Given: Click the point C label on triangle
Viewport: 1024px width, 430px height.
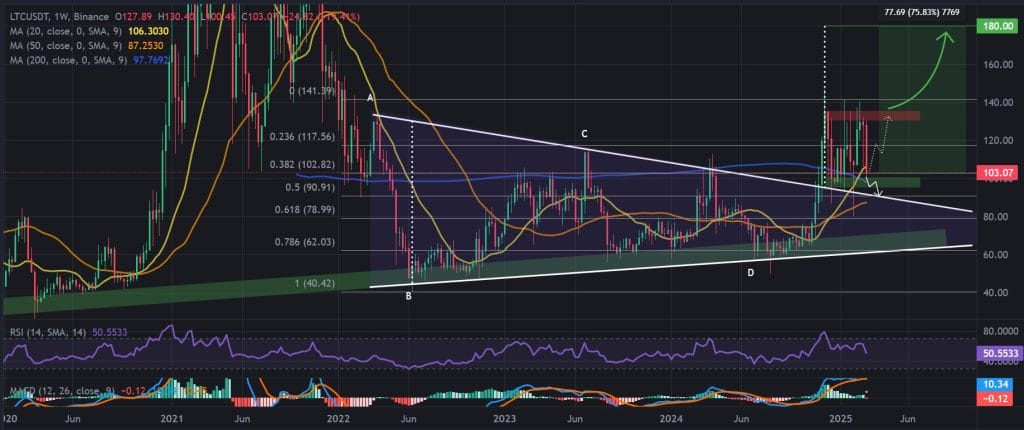Looking at the screenshot, I should 584,134.
